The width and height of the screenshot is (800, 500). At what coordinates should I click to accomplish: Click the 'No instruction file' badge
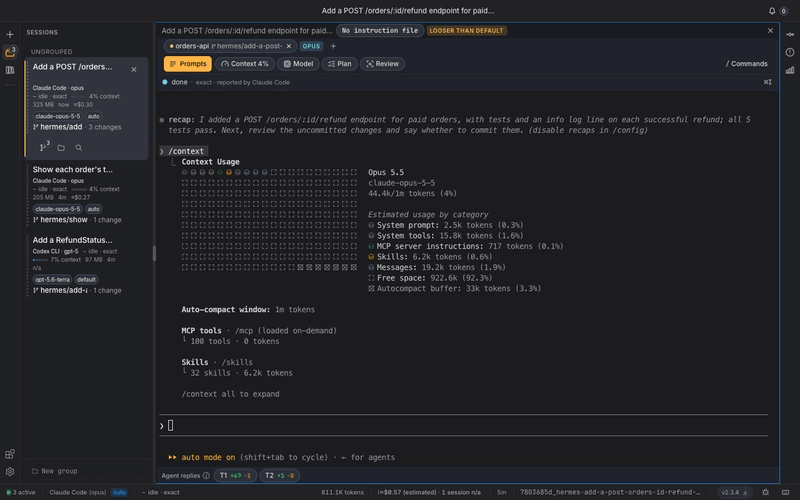[x=380, y=31]
